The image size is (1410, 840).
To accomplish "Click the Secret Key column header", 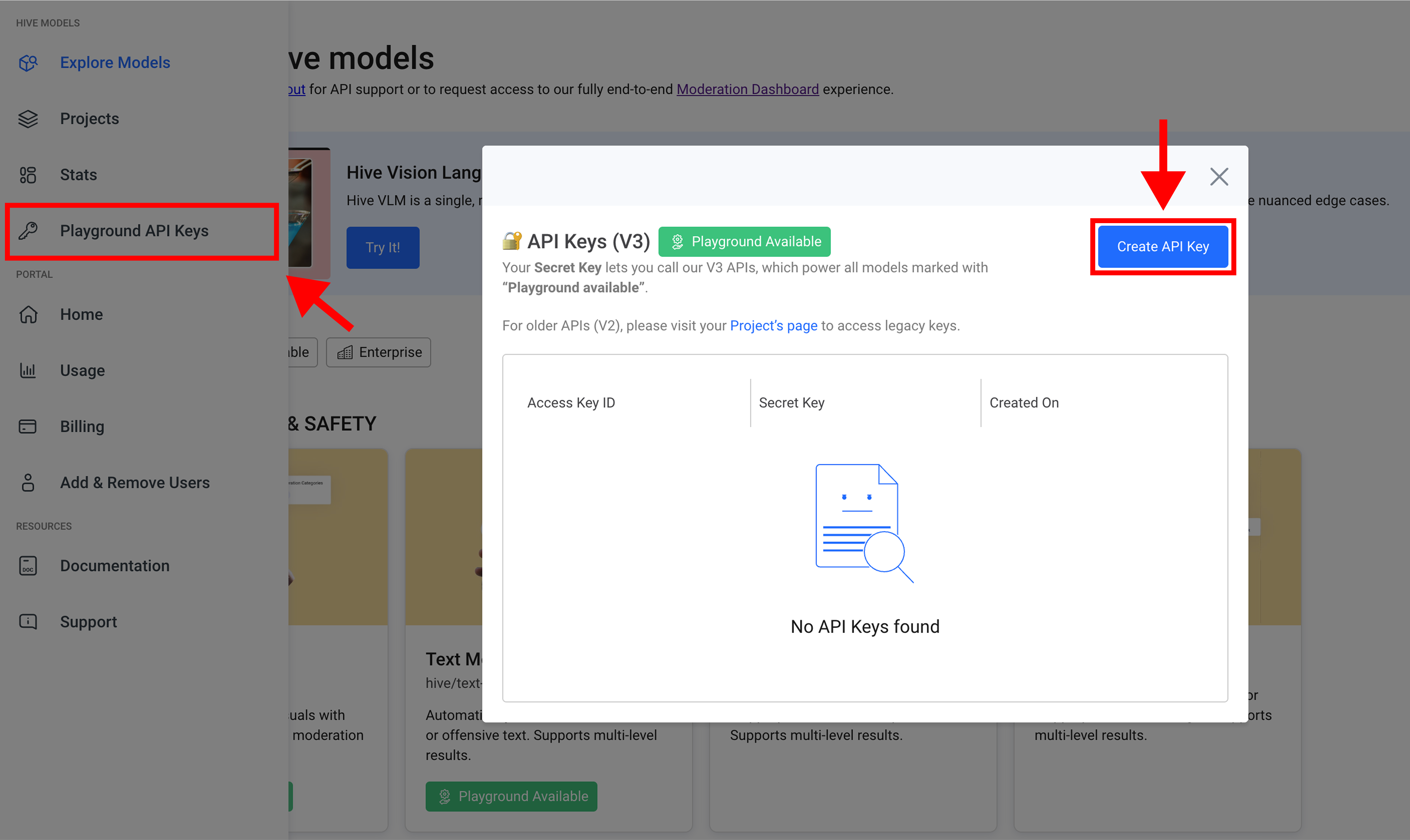I will pyautogui.click(x=791, y=403).
